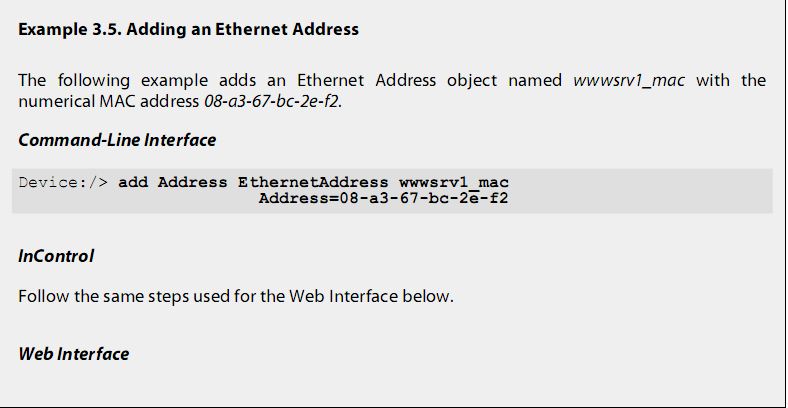The width and height of the screenshot is (788, 408).
Task: Click the InControl subheading
Action: tap(56, 256)
